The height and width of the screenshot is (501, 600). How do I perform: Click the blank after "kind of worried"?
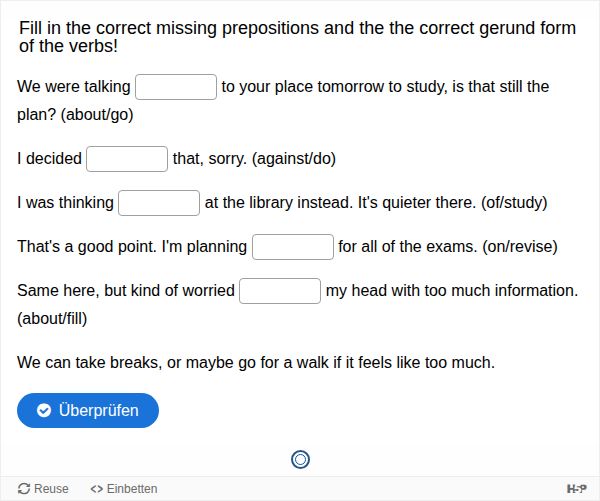tap(280, 291)
